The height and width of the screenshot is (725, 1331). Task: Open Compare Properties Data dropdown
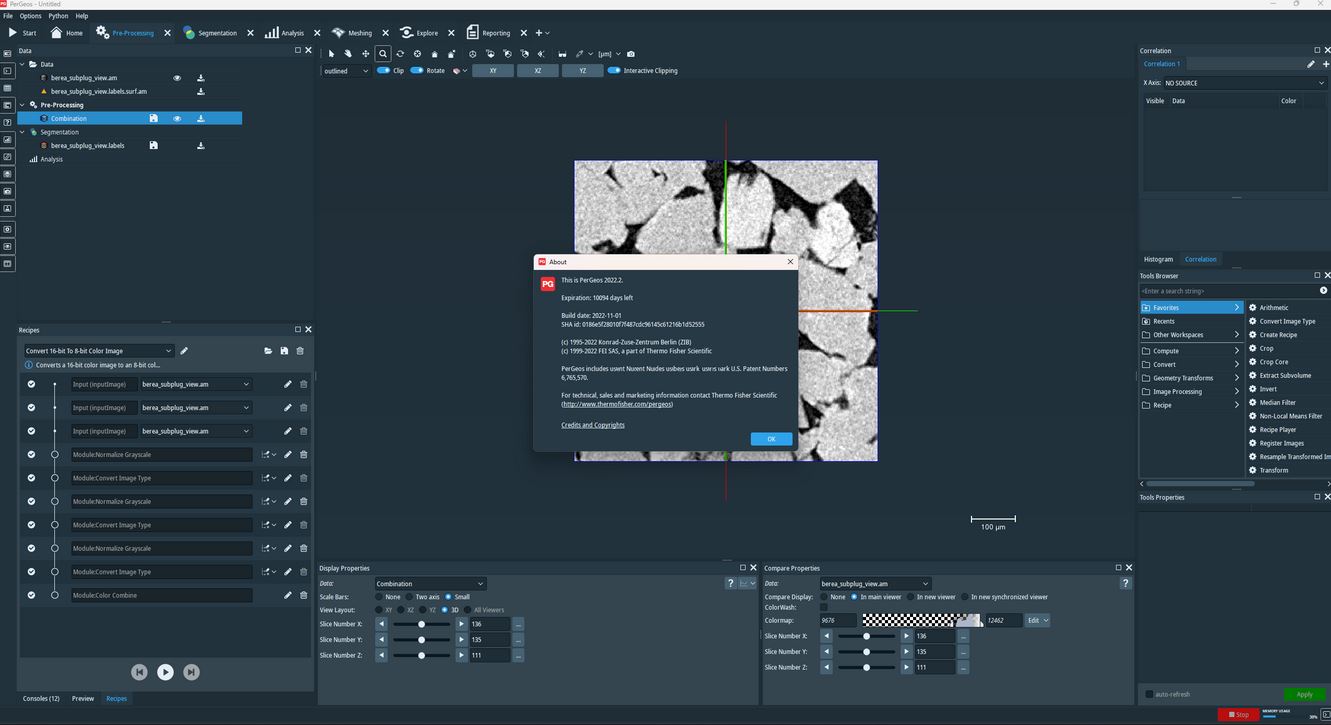875,584
